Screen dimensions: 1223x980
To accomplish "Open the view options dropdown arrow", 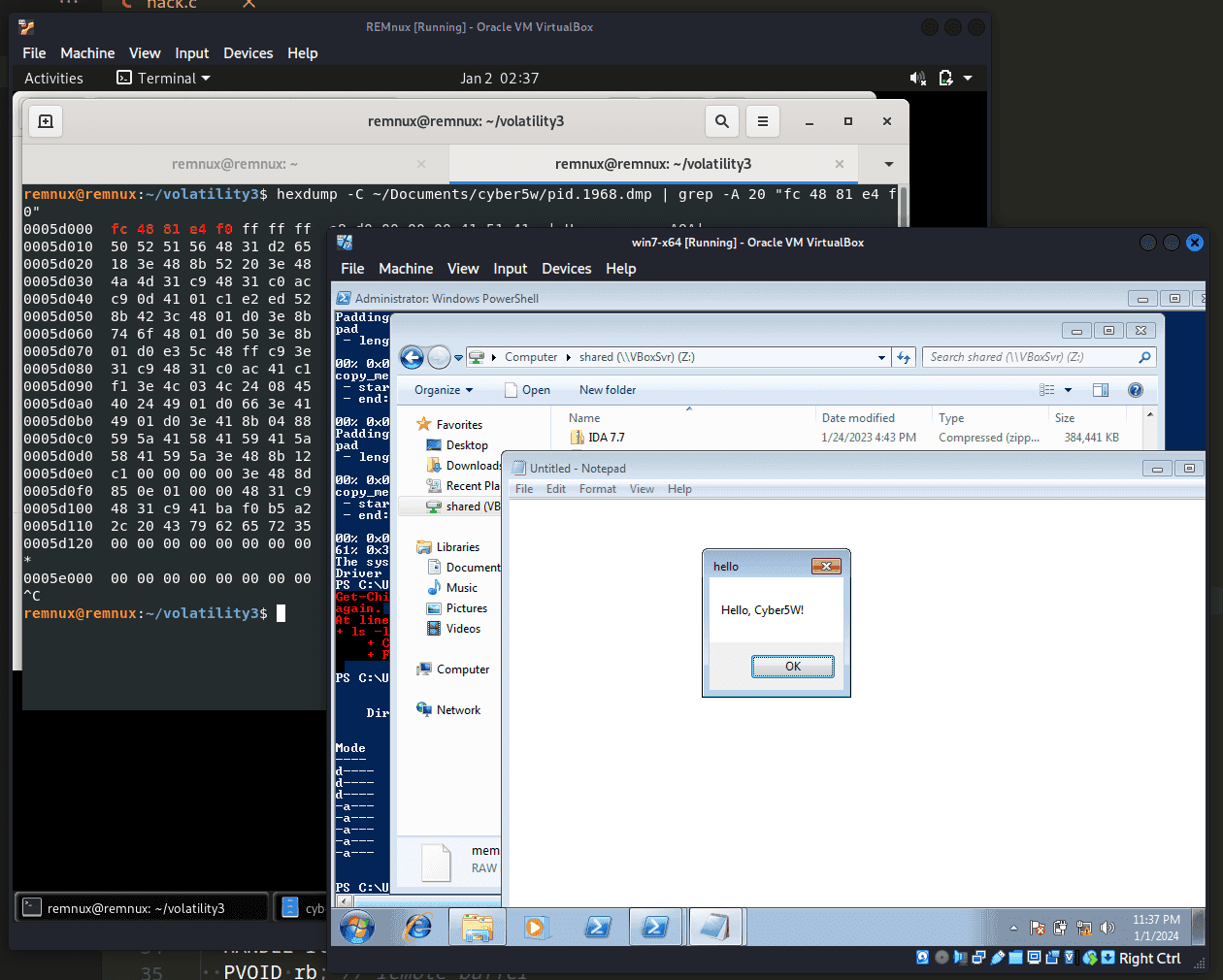I will coord(1068,390).
